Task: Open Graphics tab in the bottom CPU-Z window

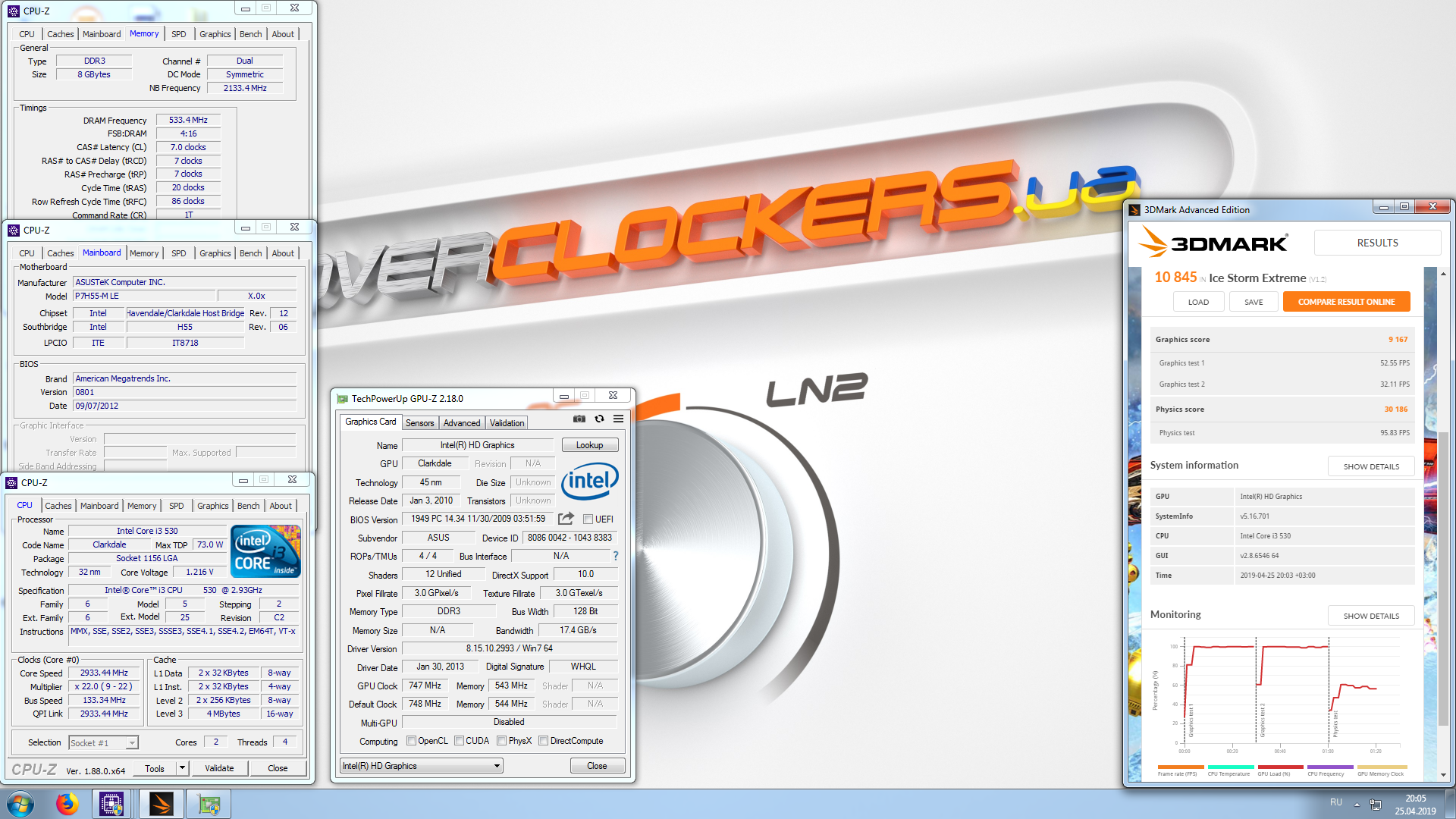Action: click(212, 506)
